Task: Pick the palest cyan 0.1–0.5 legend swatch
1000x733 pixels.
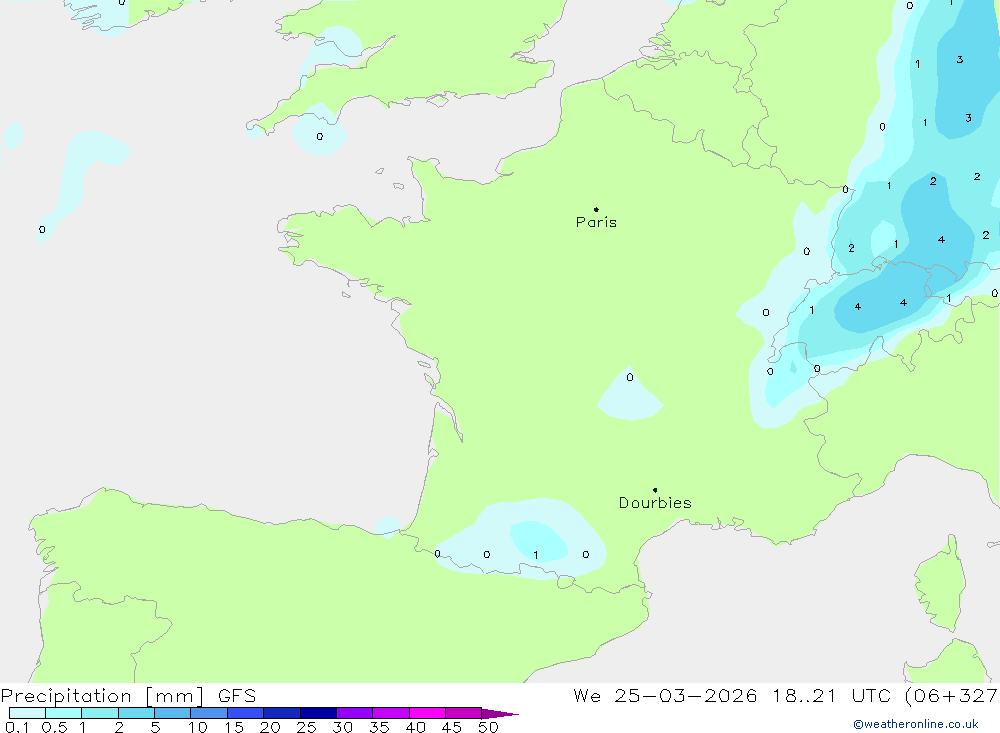Action: 27,713
